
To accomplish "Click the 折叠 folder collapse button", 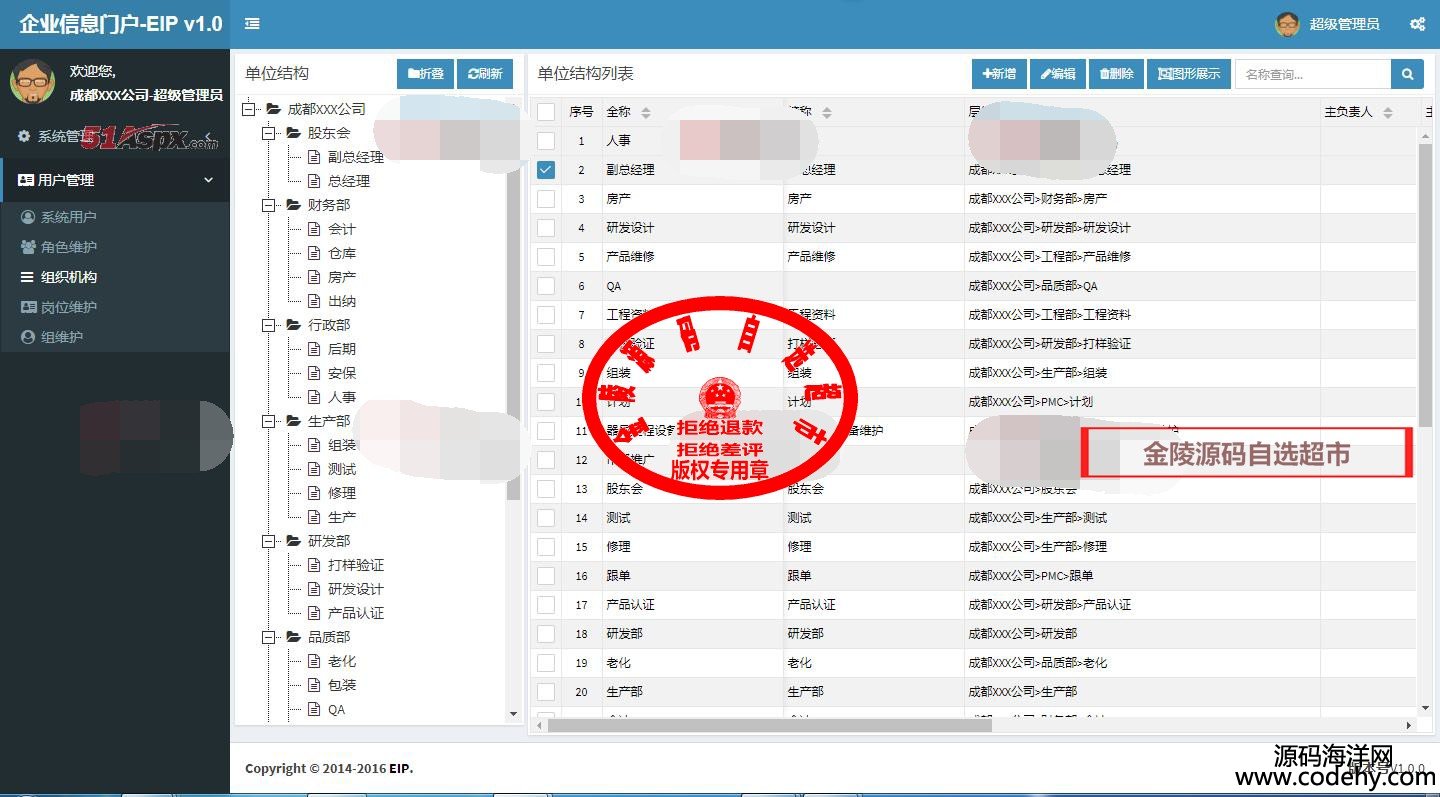I will [x=425, y=74].
